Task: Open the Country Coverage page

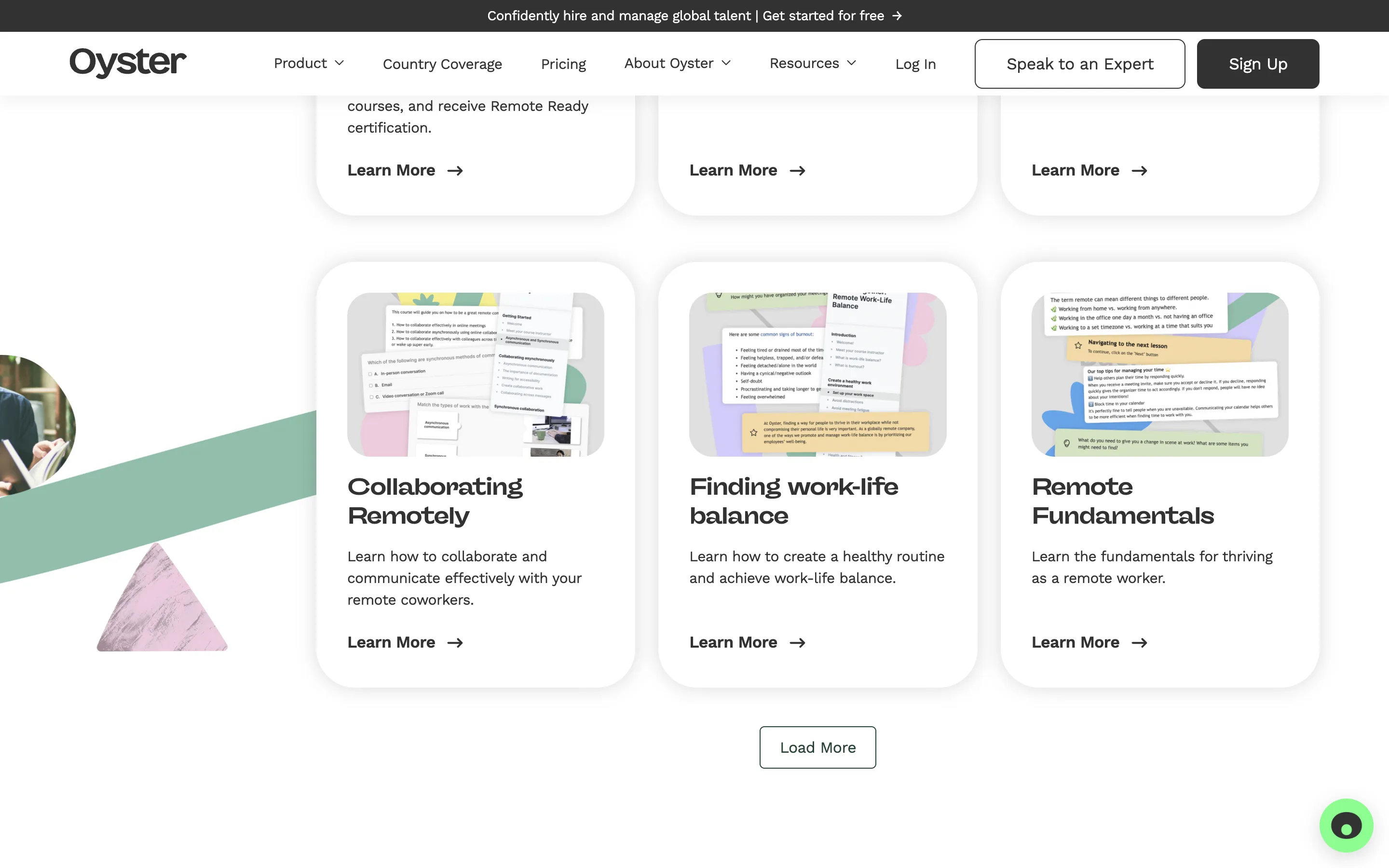Action: (x=442, y=64)
